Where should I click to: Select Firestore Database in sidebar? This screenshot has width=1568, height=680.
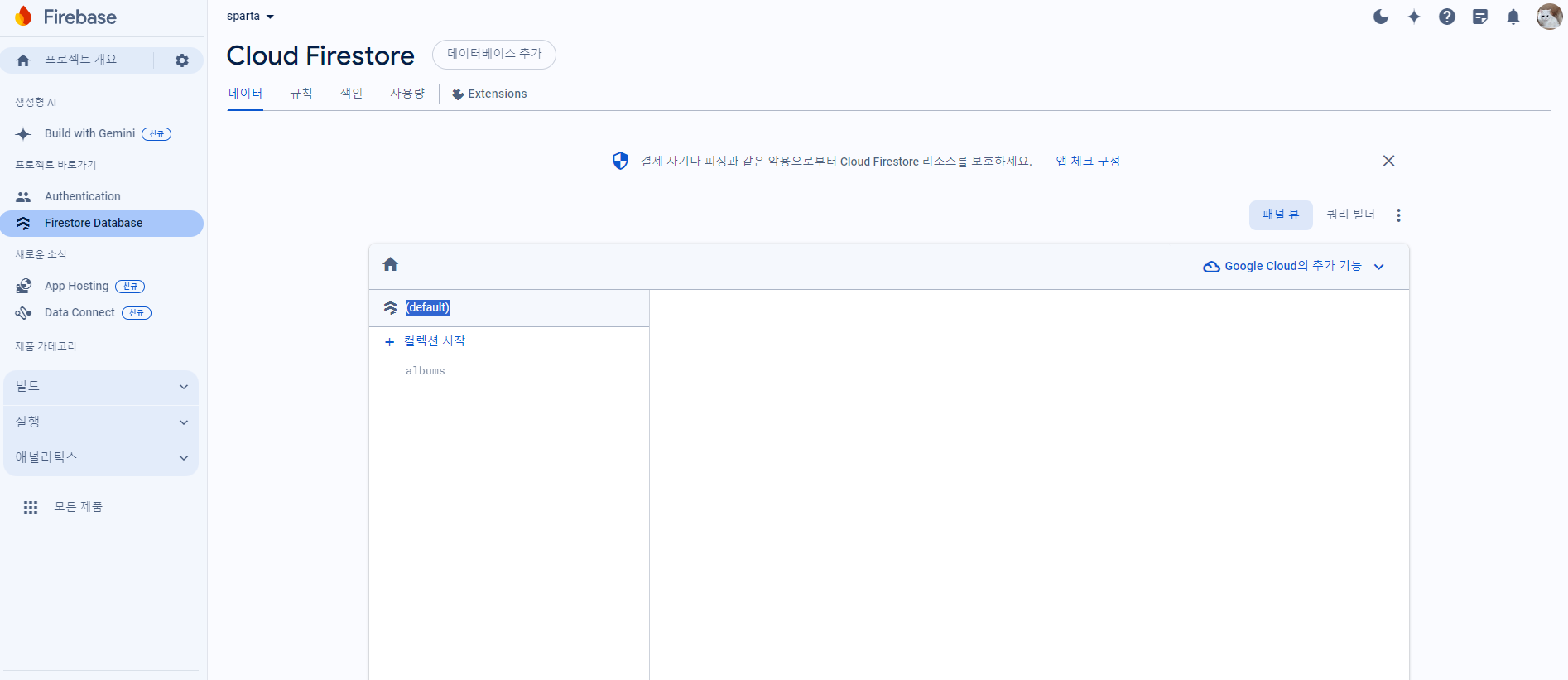tap(102, 224)
